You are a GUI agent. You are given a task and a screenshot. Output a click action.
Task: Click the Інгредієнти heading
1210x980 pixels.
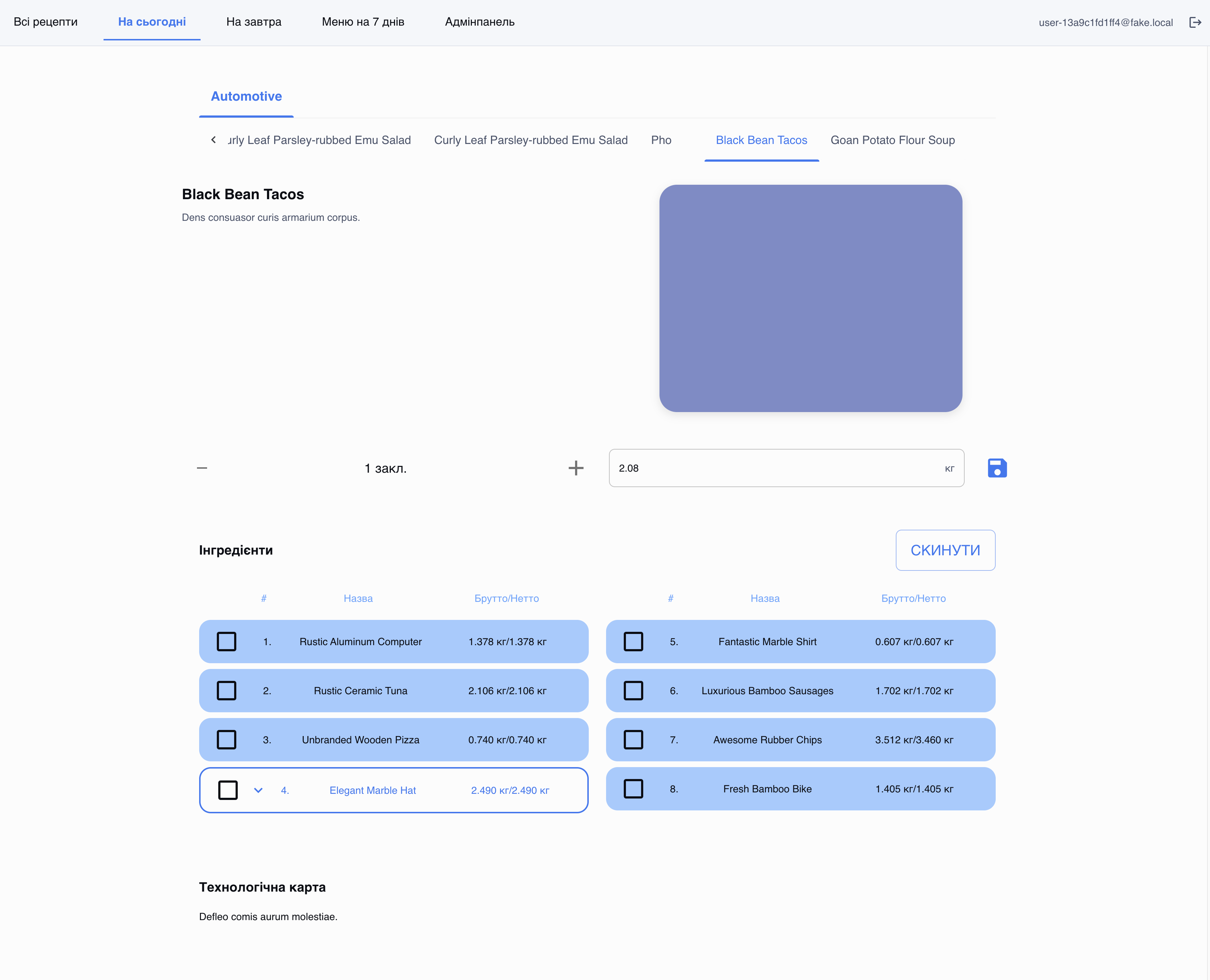point(236,550)
